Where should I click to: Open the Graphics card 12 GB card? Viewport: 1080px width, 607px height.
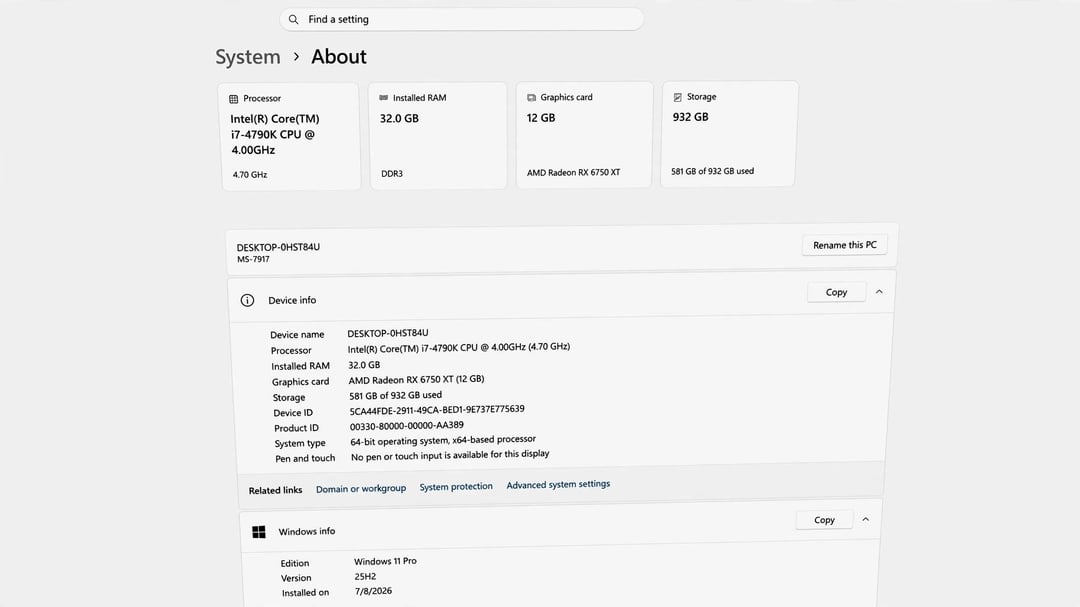[584, 135]
